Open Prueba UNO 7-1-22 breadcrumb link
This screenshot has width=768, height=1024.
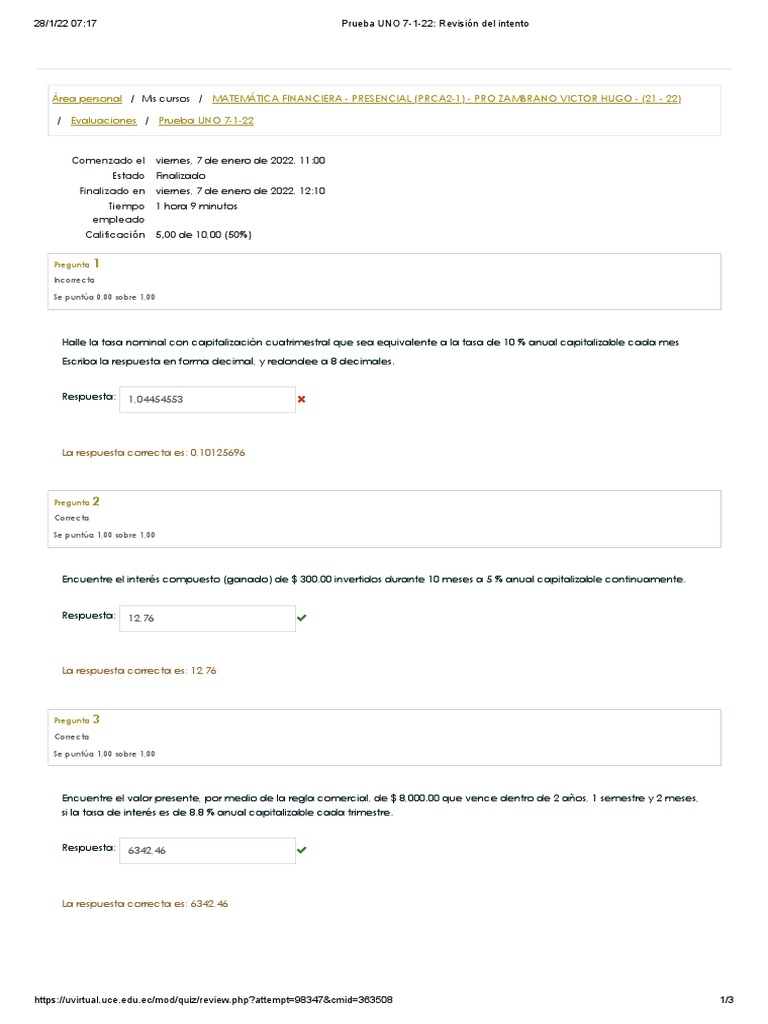click(x=206, y=120)
